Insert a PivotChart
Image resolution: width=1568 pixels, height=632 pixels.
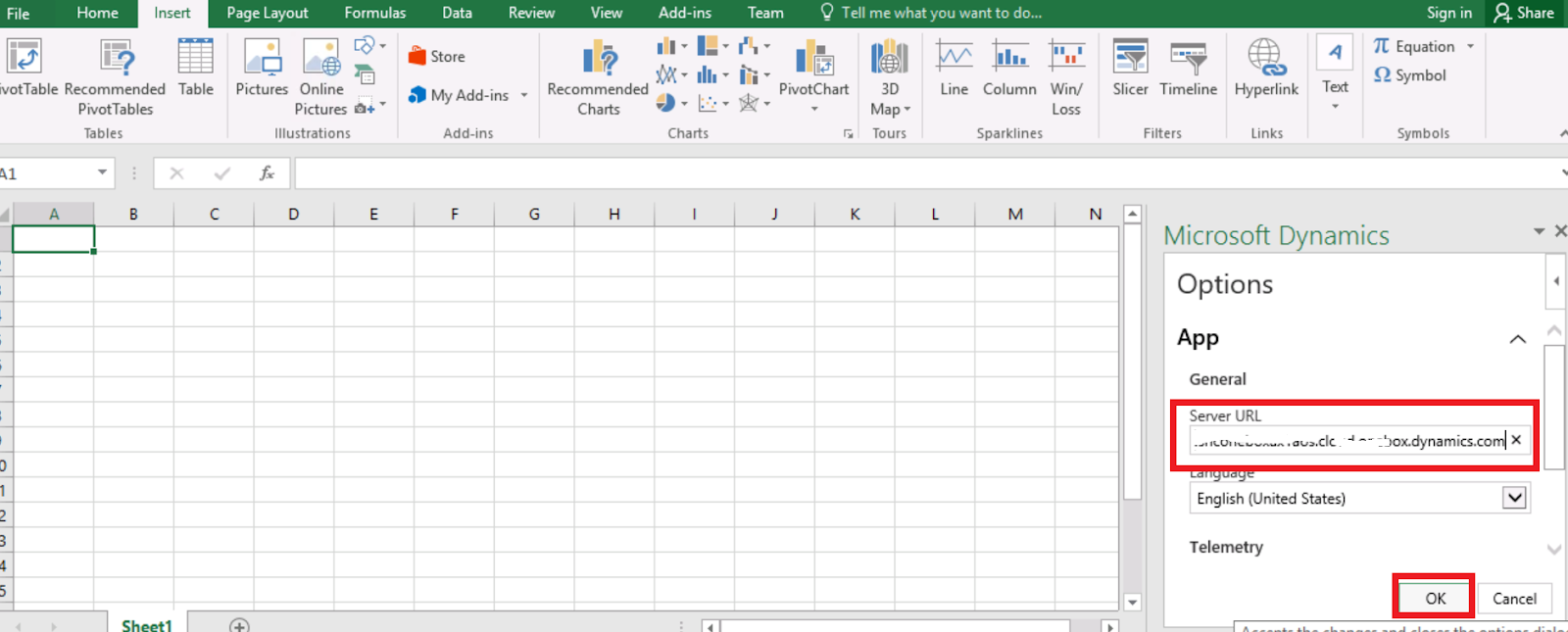tap(813, 69)
